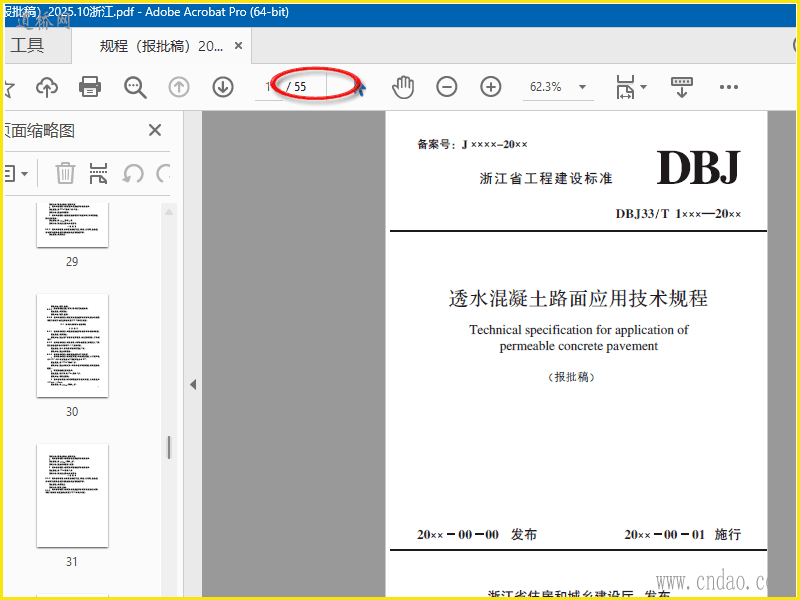
Task: Click the large DBJ logo text
Action: point(698,167)
